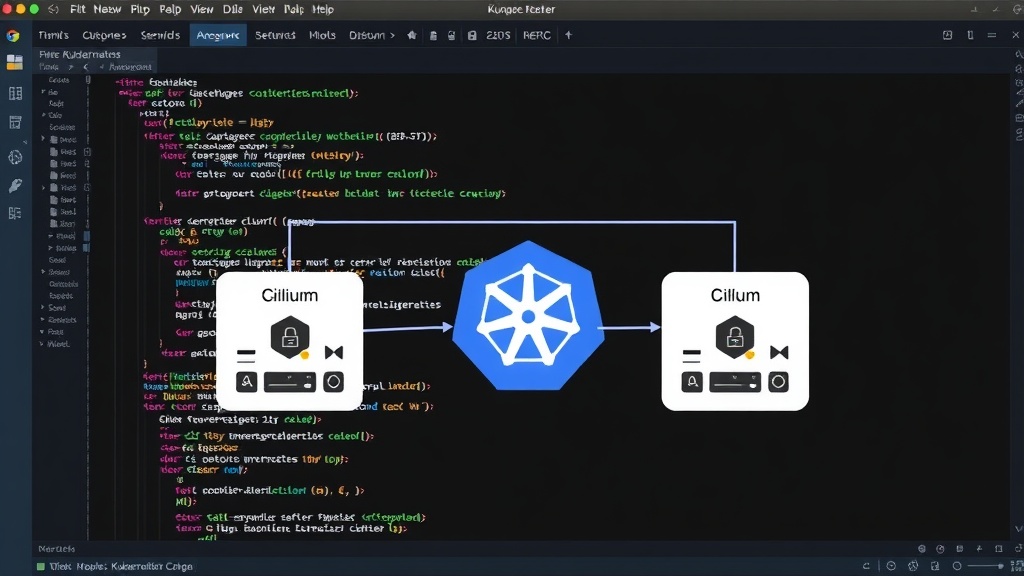Open the Help menu
This screenshot has width=1024, height=576.
tap(323, 9)
